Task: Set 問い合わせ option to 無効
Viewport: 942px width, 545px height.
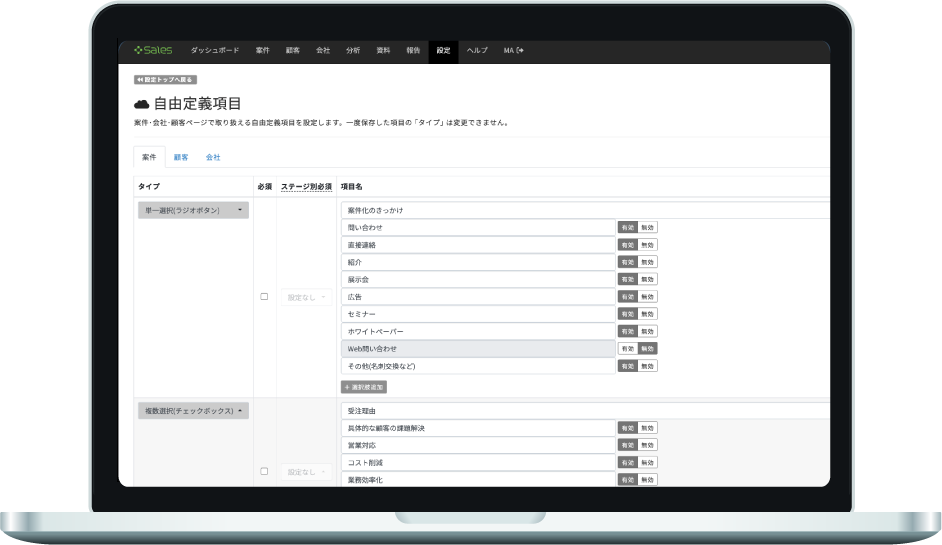Action: 648,227
